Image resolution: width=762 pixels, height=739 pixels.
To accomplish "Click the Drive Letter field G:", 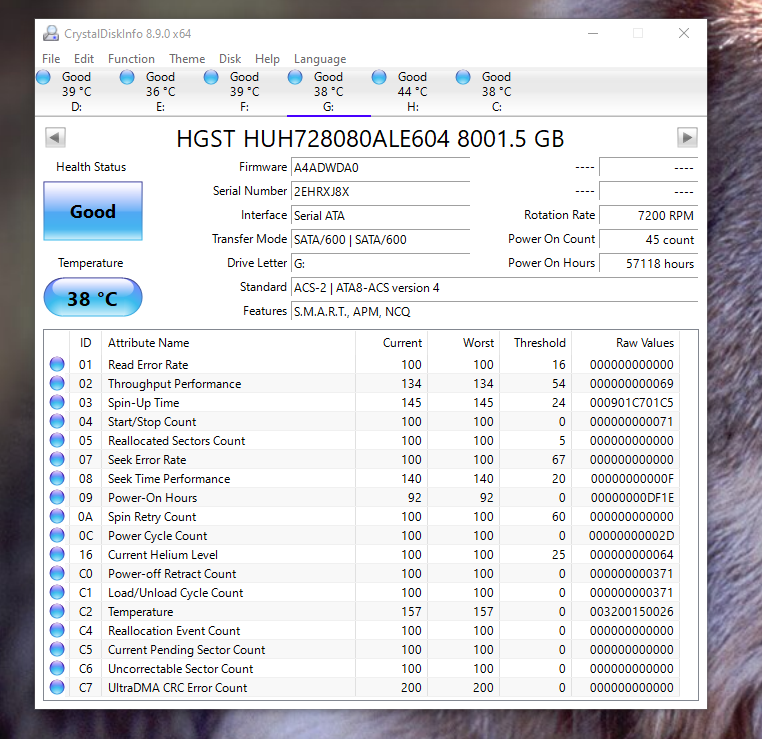I will point(381,264).
